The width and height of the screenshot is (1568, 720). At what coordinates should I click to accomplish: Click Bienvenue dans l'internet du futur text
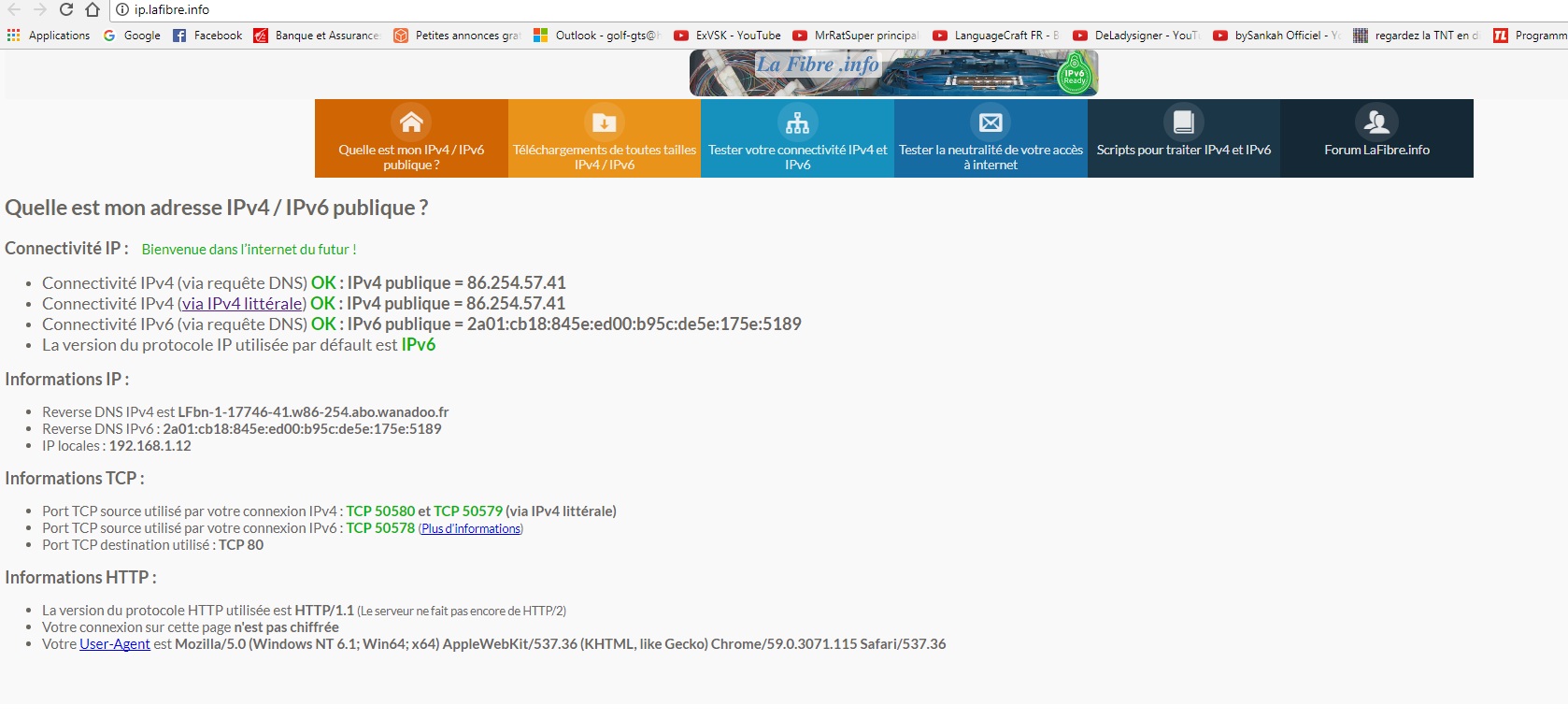[x=249, y=250]
